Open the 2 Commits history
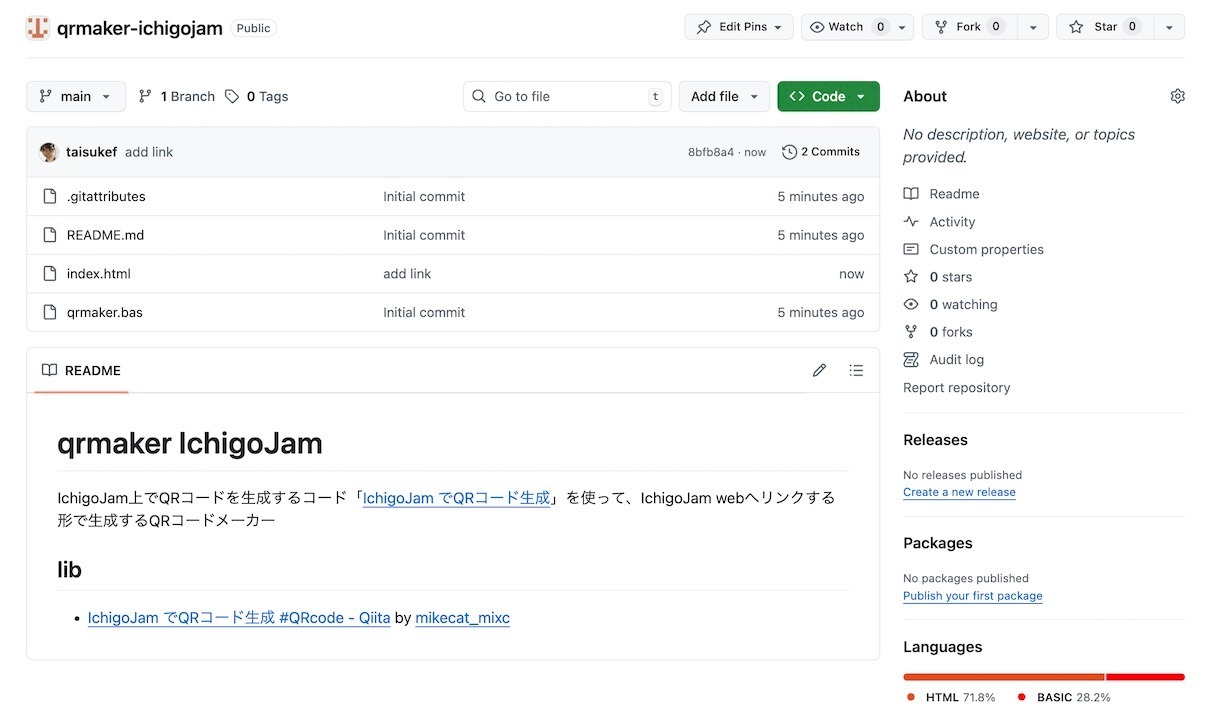This screenshot has width=1220, height=721. point(821,152)
